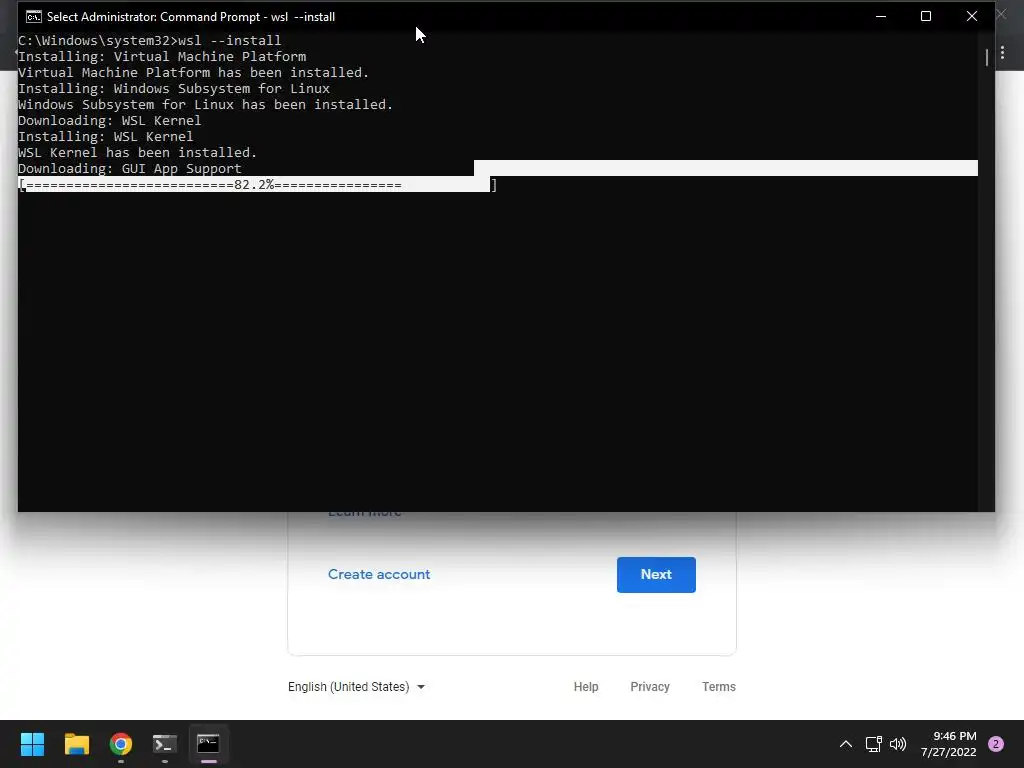Screen dimensions: 1024x768
Task: Click the "Virtual Machine Platform has been installed." line
Action: click(193, 72)
